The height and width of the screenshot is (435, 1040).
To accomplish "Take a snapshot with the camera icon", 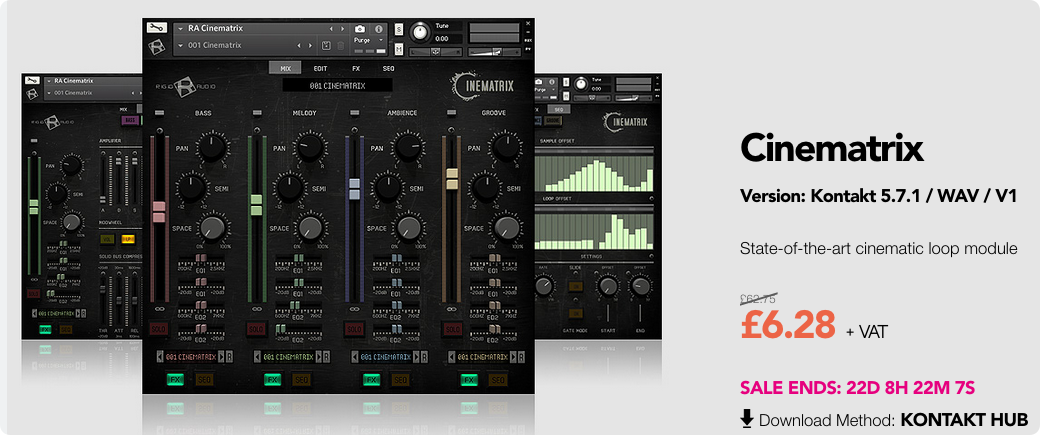I will click(359, 29).
